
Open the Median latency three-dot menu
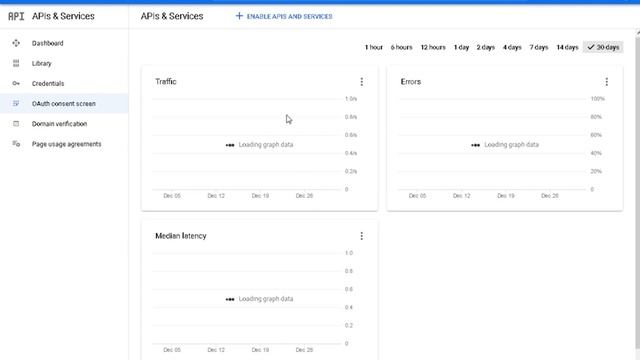(x=362, y=236)
